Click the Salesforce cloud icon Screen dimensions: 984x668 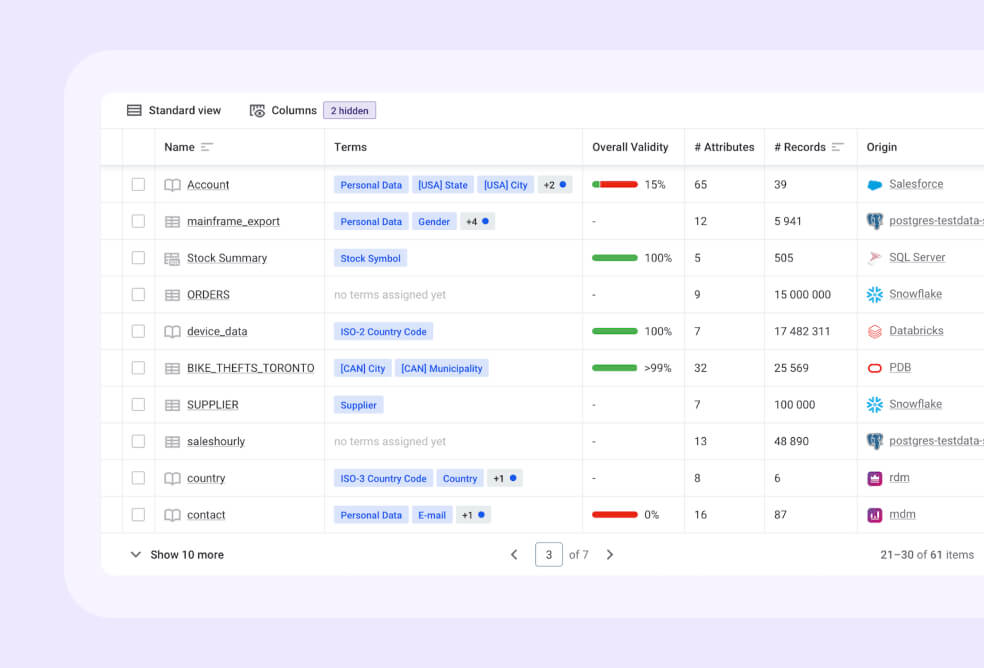[875, 185]
